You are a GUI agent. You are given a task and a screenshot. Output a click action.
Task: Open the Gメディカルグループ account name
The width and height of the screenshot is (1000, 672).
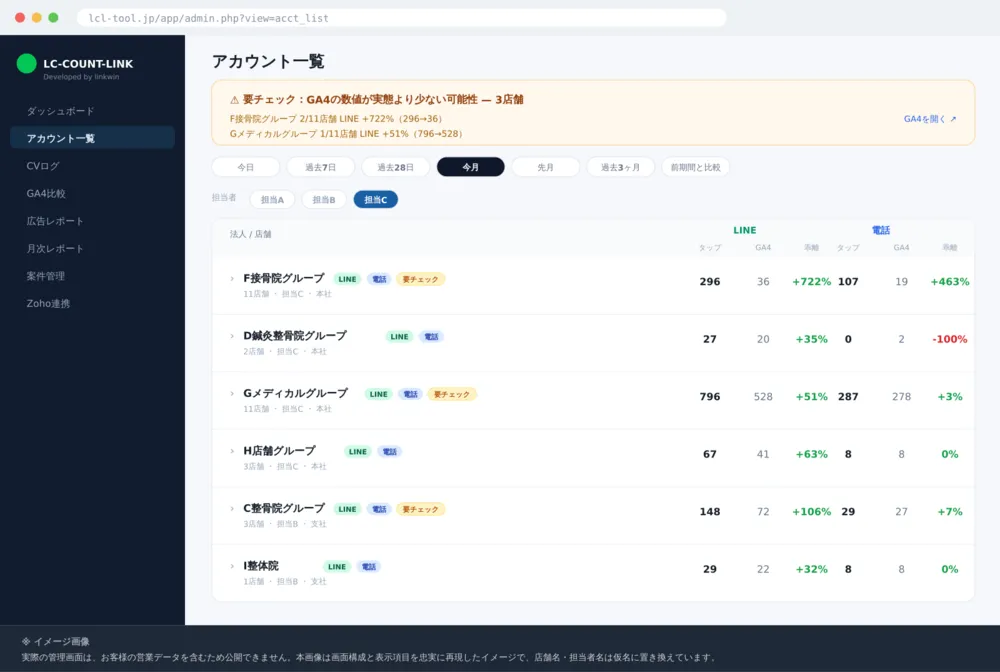295,393
